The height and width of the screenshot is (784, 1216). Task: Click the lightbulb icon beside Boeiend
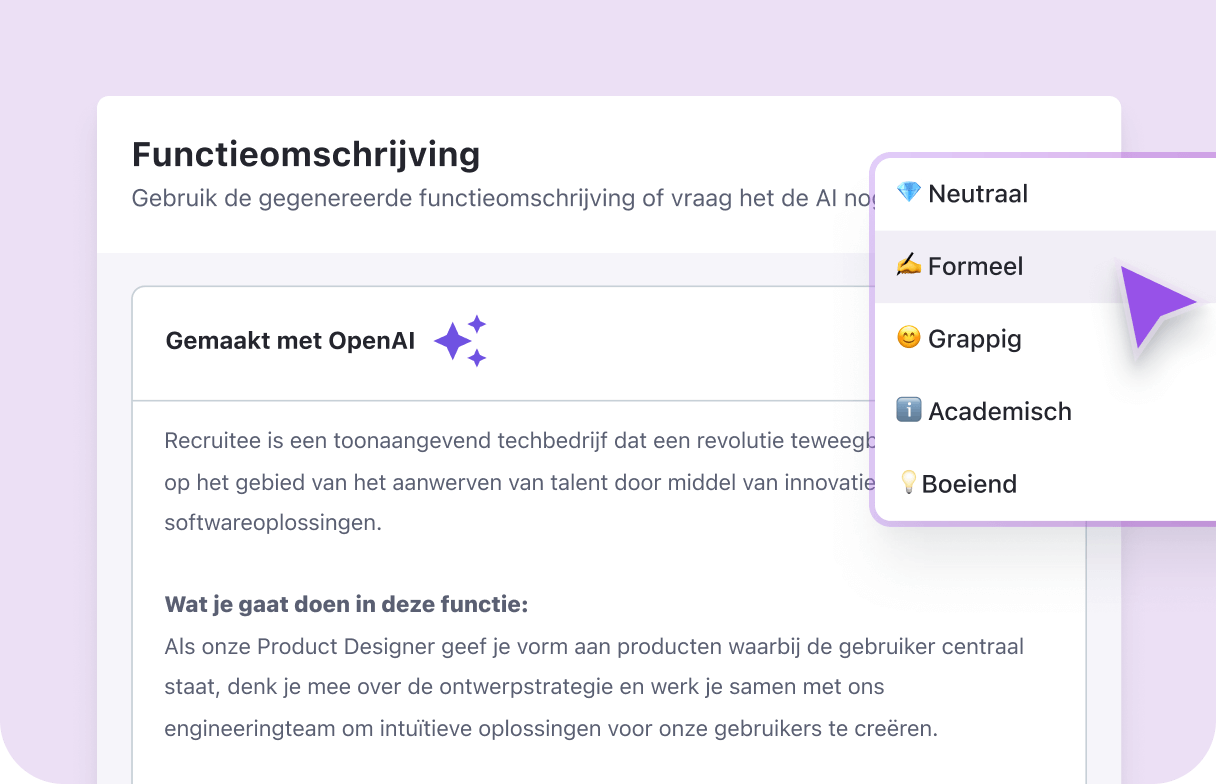(x=907, y=483)
